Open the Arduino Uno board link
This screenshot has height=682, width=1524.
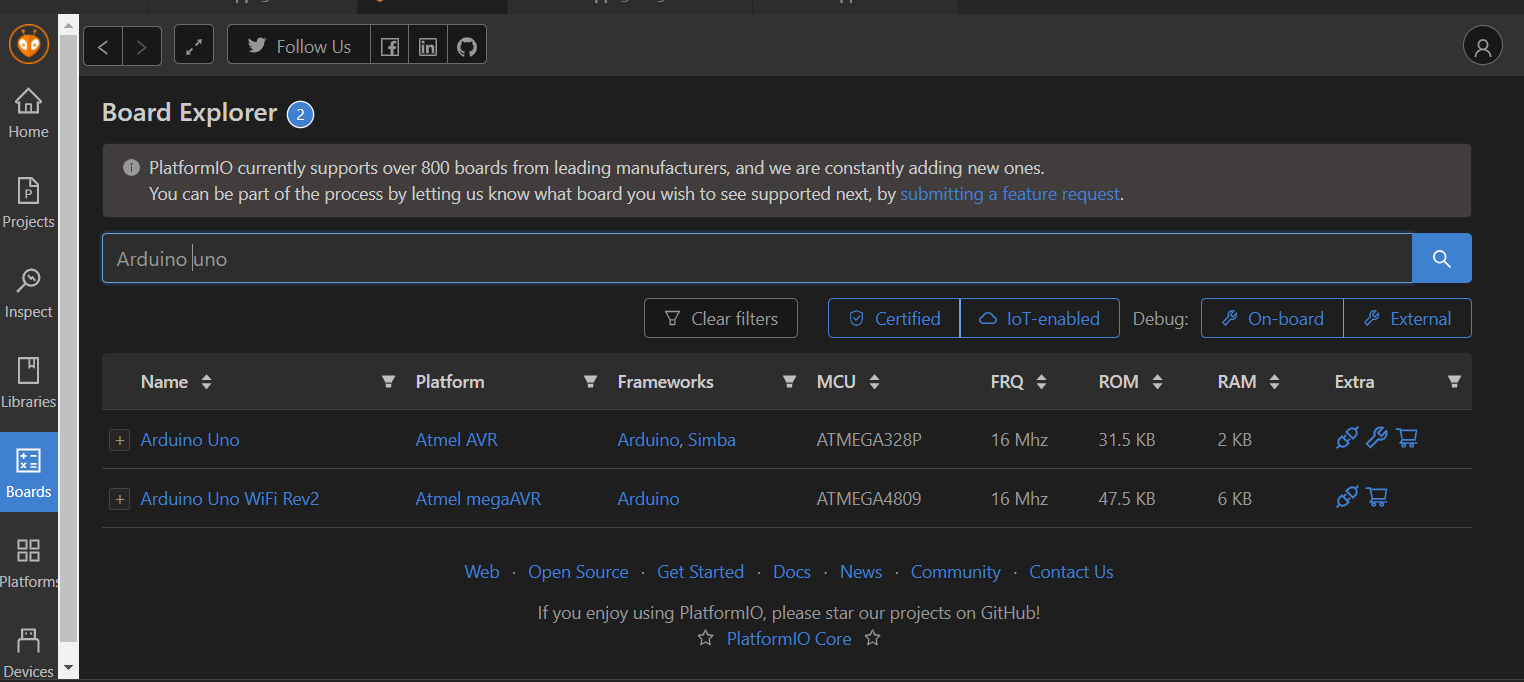coord(190,440)
